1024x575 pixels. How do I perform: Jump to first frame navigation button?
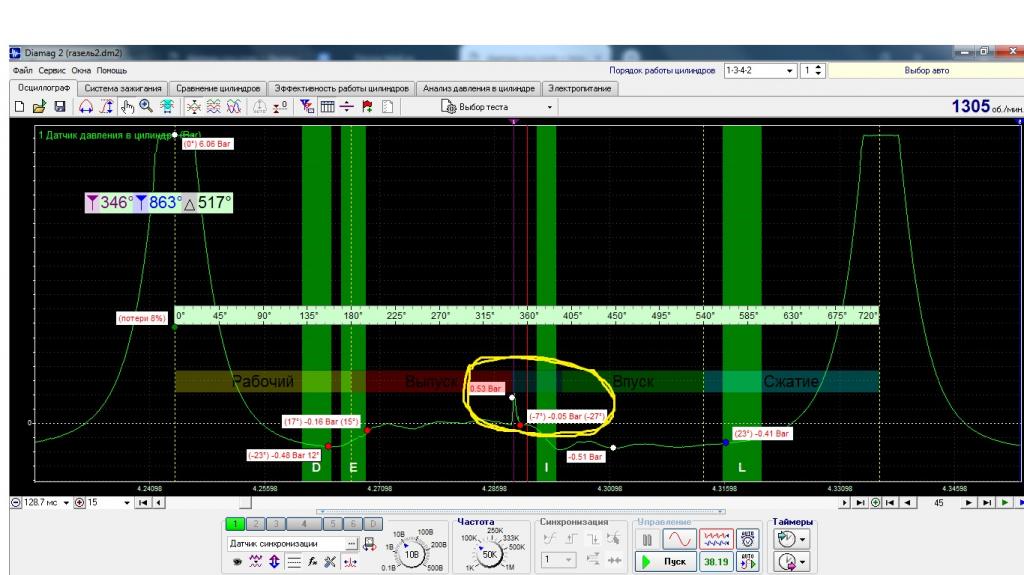click(x=142, y=502)
